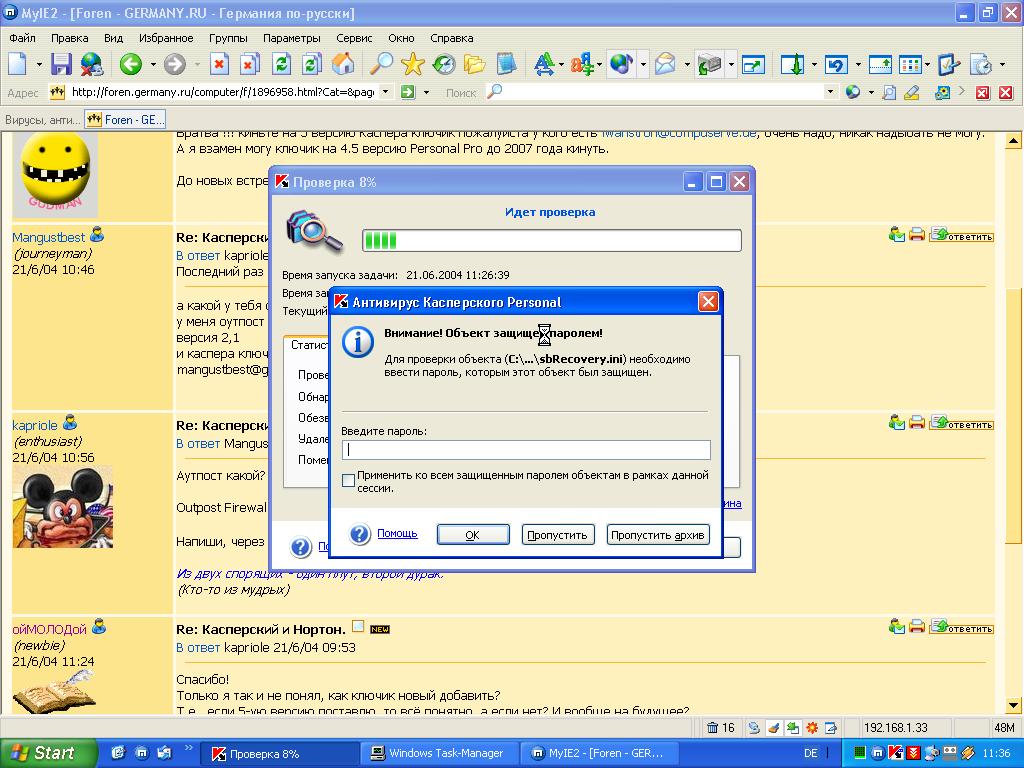The width and height of the screenshot is (1024, 768).
Task: Click the green Back arrow button
Action: [x=131, y=64]
